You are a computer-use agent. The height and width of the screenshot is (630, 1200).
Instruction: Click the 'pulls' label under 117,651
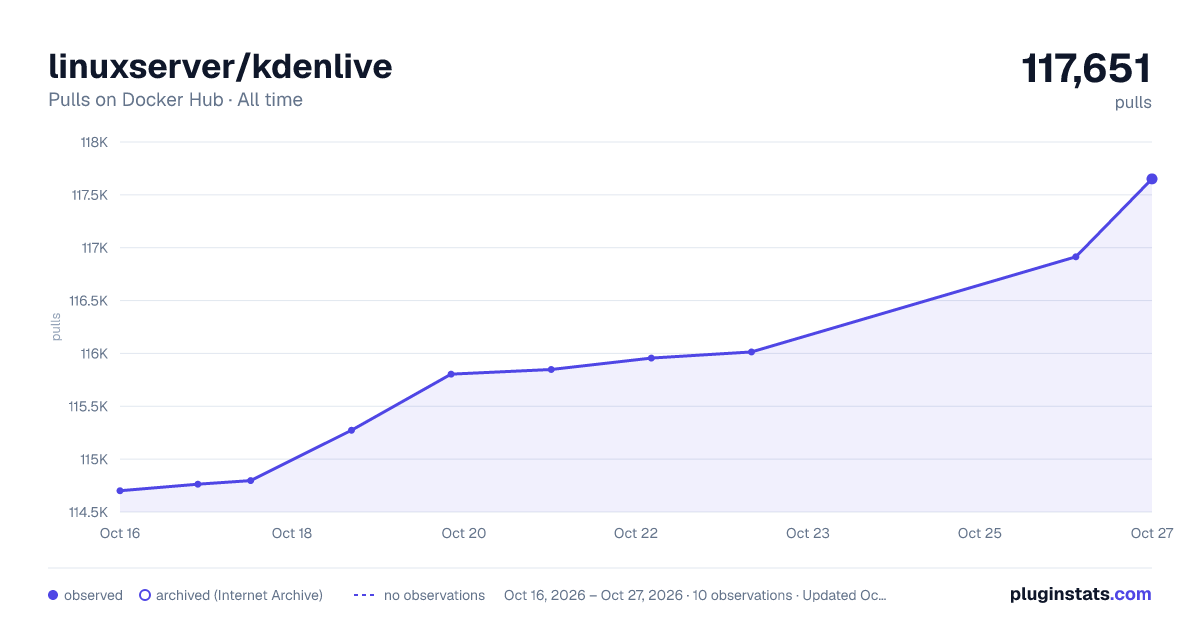pyautogui.click(x=1133, y=102)
